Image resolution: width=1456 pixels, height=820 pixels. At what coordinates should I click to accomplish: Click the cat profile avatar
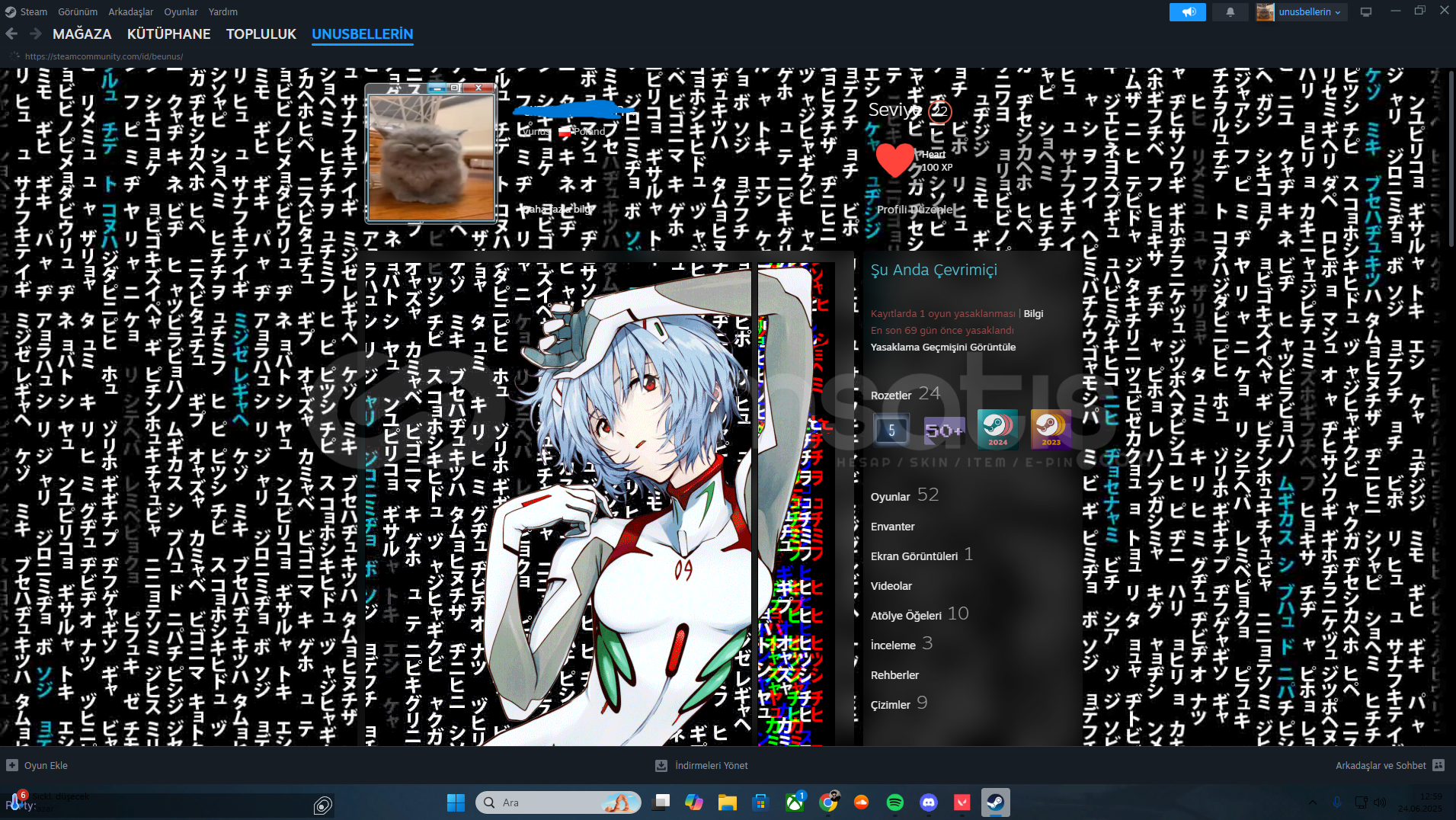pyautogui.click(x=431, y=158)
